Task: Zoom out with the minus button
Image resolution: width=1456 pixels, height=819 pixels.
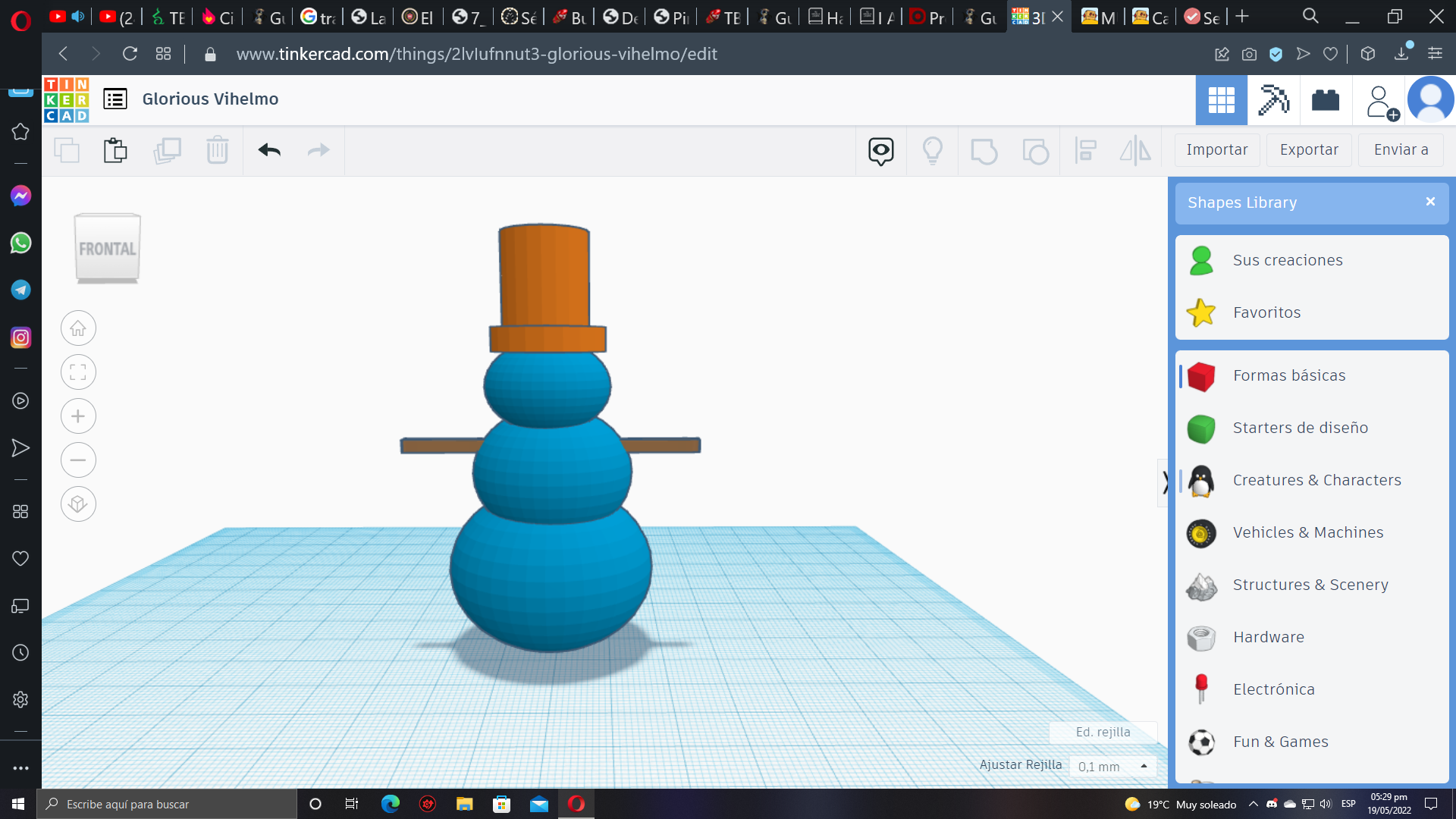Action: 78,460
